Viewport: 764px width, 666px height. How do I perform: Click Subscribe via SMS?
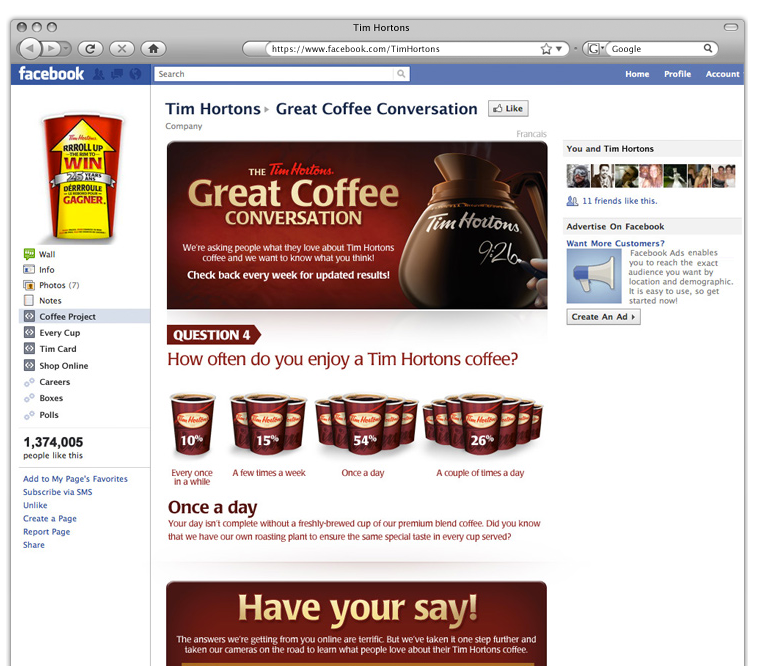tap(57, 493)
